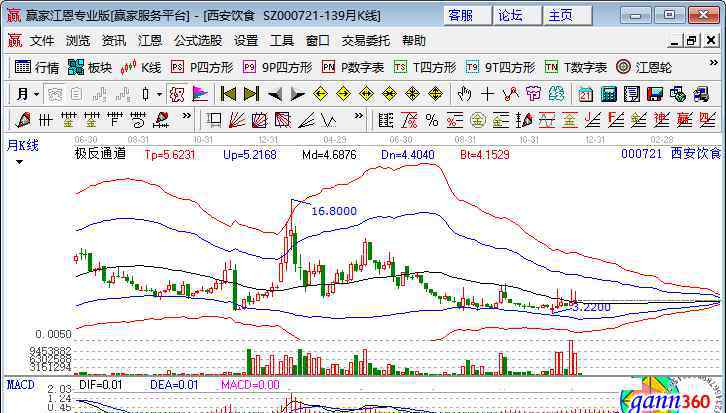Click the 16.8000 high price label
The width and height of the screenshot is (726, 413).
coord(334,211)
